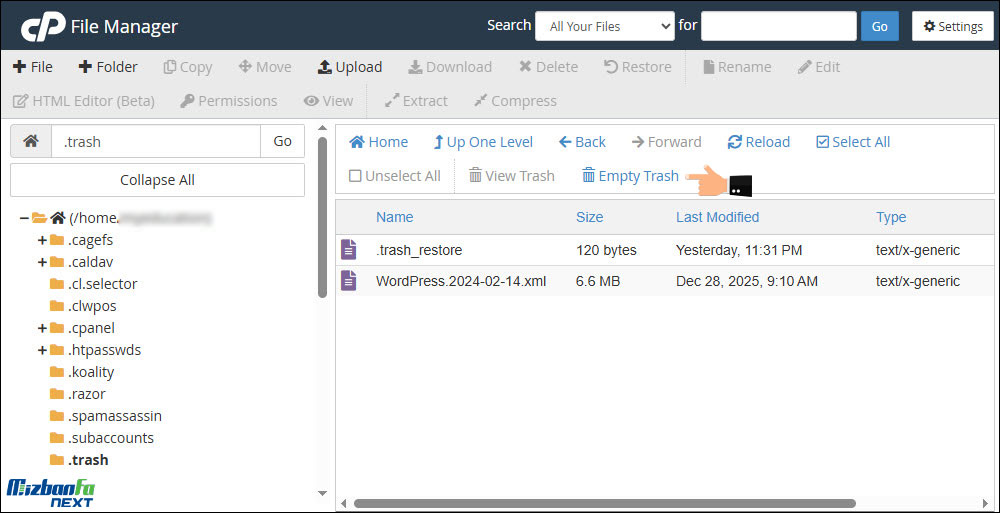Screen dimensions: 1000x513
Task: Tick the Select All checkbox
Action: click(x=823, y=142)
